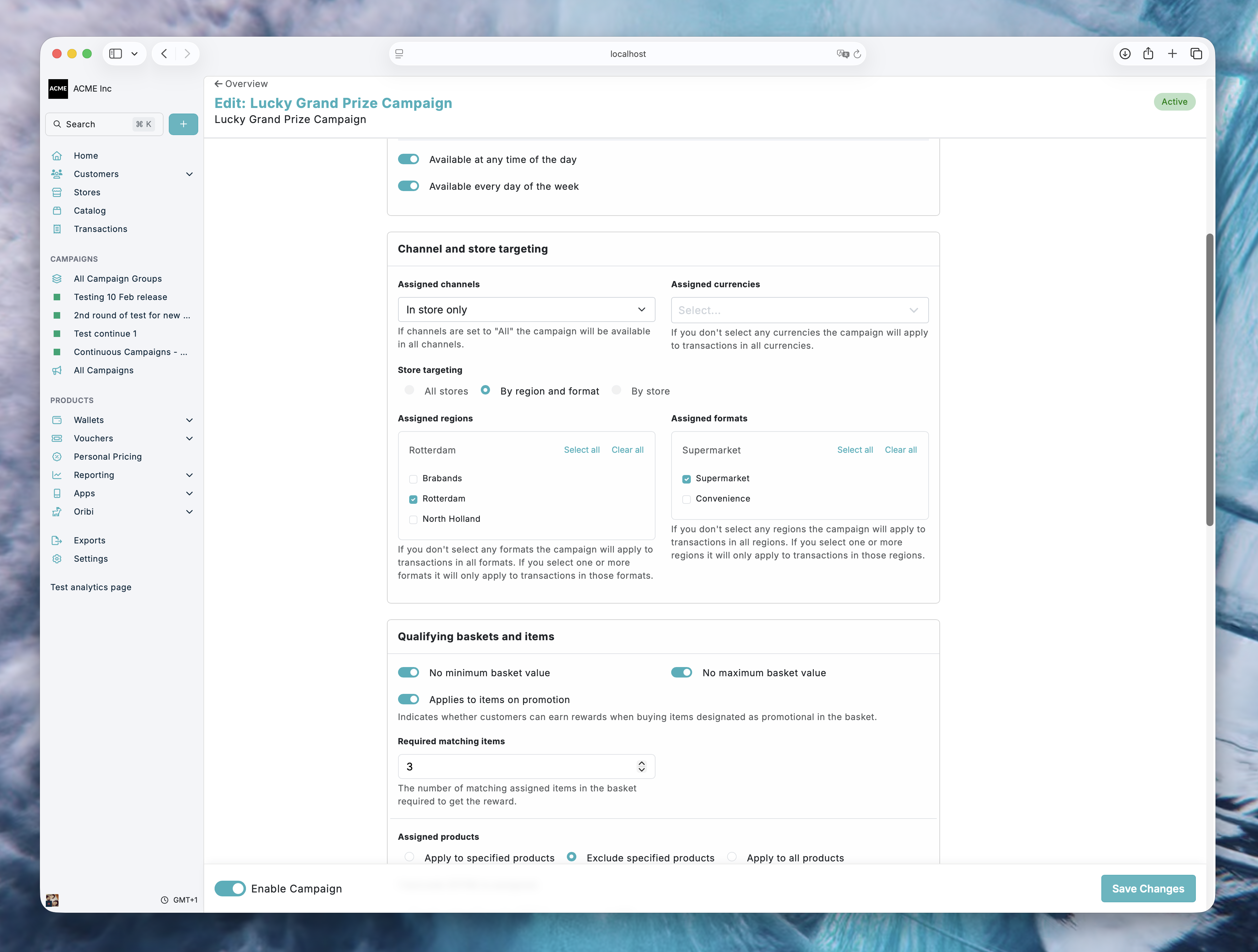Image resolution: width=1258 pixels, height=952 pixels.
Task: Click the Required matching items stepper
Action: point(641,767)
